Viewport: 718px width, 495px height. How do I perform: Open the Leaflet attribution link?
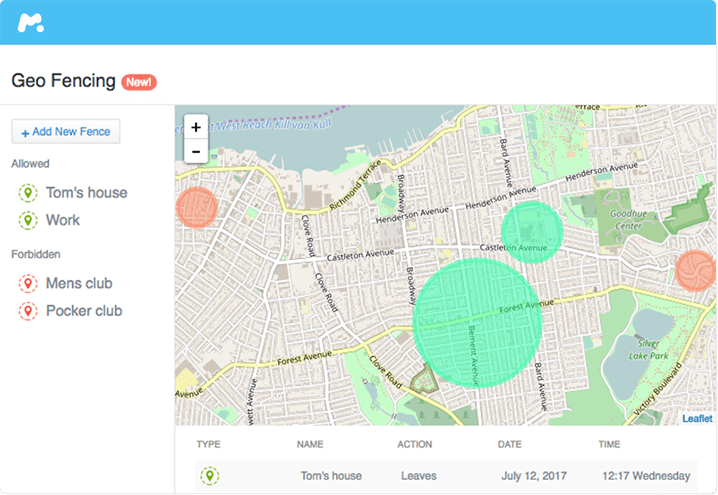coord(697,419)
